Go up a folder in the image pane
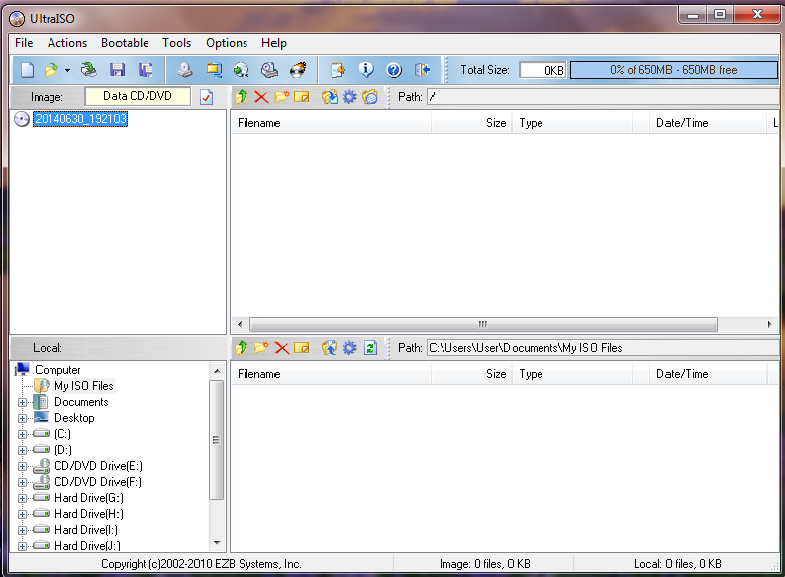 (x=241, y=97)
